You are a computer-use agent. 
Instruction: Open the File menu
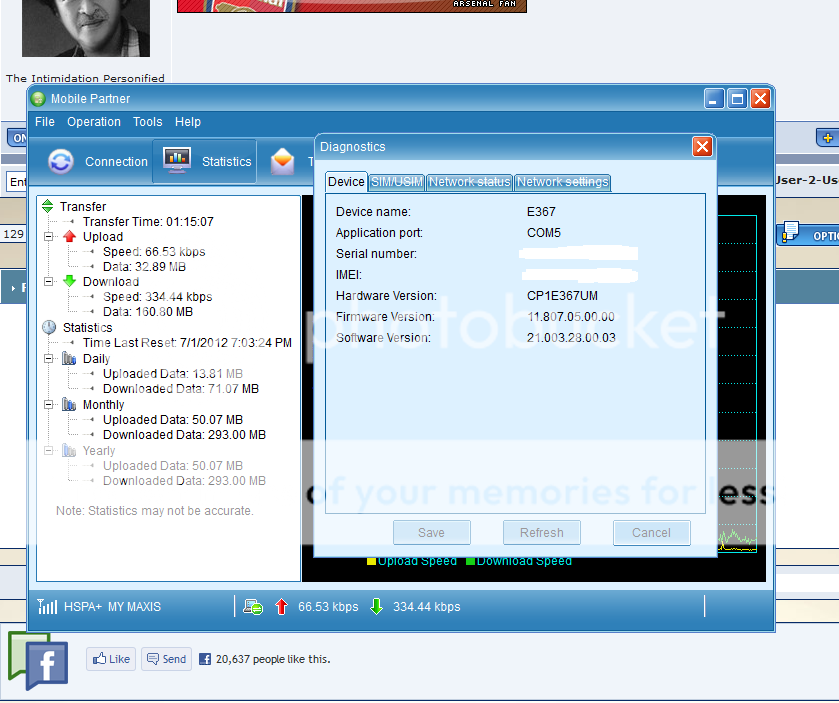(x=45, y=122)
